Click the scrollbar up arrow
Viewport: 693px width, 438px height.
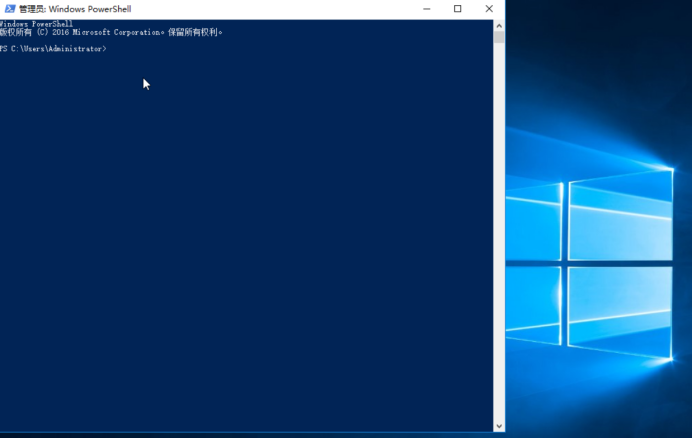tap(499, 26)
